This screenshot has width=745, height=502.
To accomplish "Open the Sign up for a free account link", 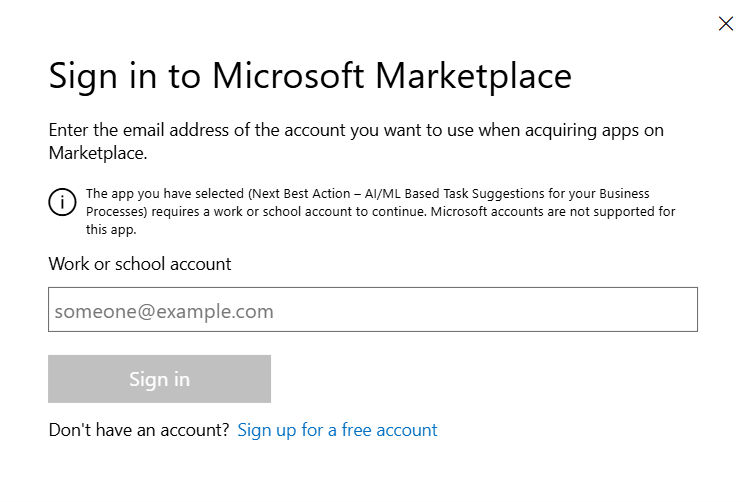I will [x=337, y=430].
